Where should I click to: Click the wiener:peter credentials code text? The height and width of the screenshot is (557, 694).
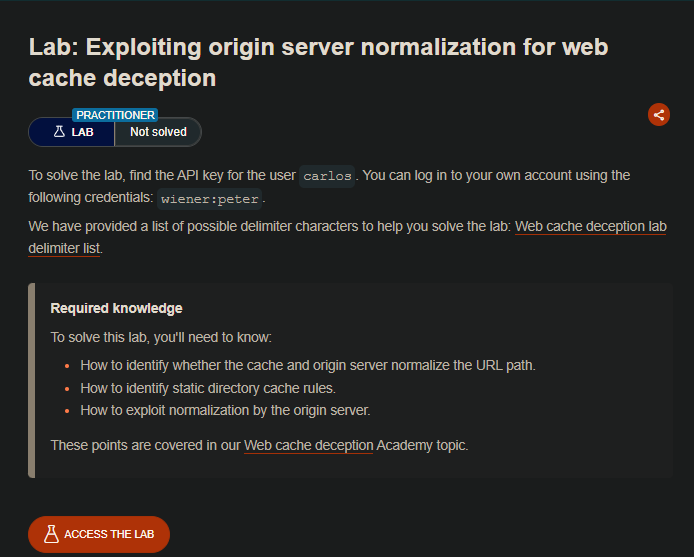click(210, 198)
